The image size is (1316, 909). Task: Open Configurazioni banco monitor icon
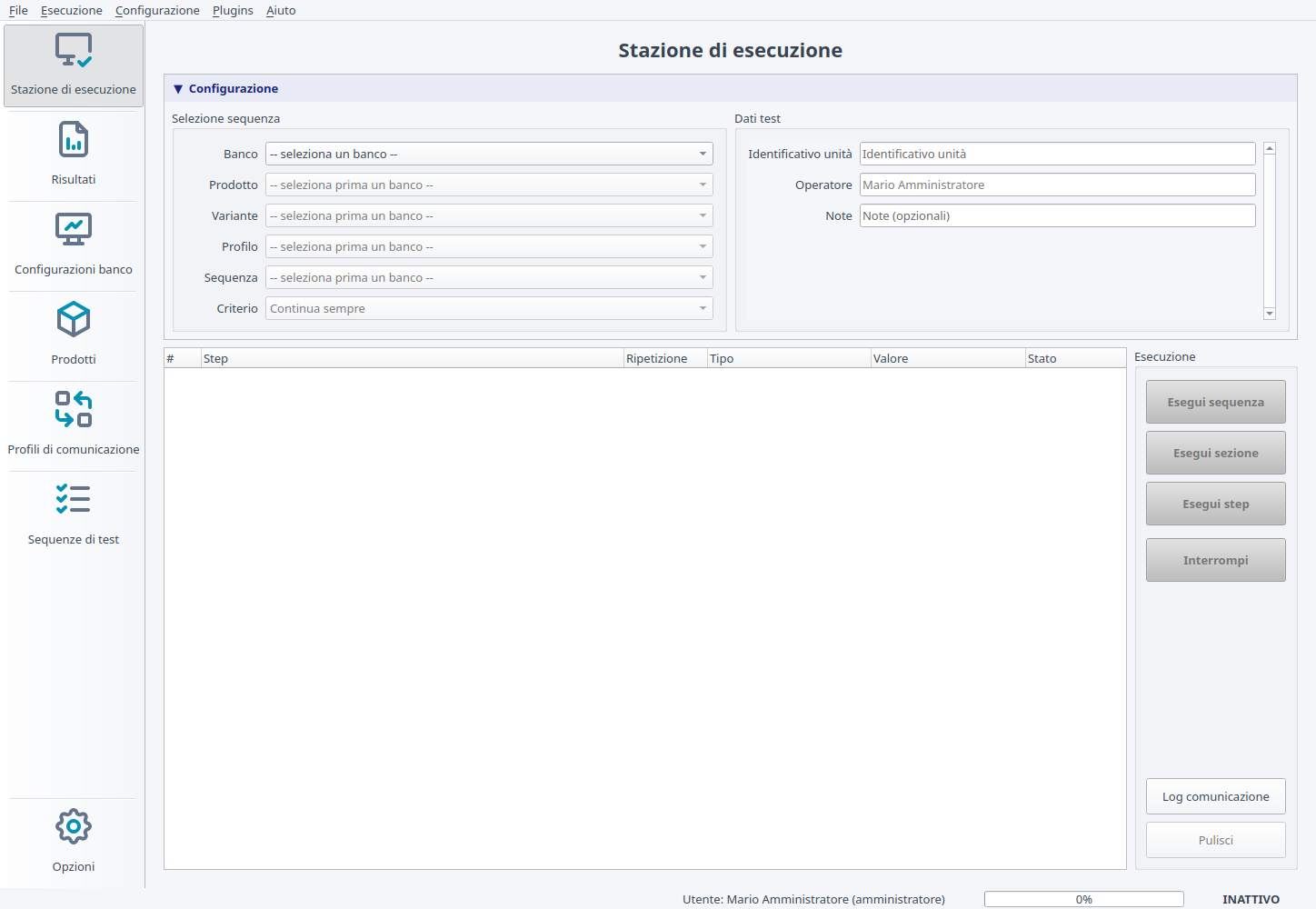[x=74, y=229]
